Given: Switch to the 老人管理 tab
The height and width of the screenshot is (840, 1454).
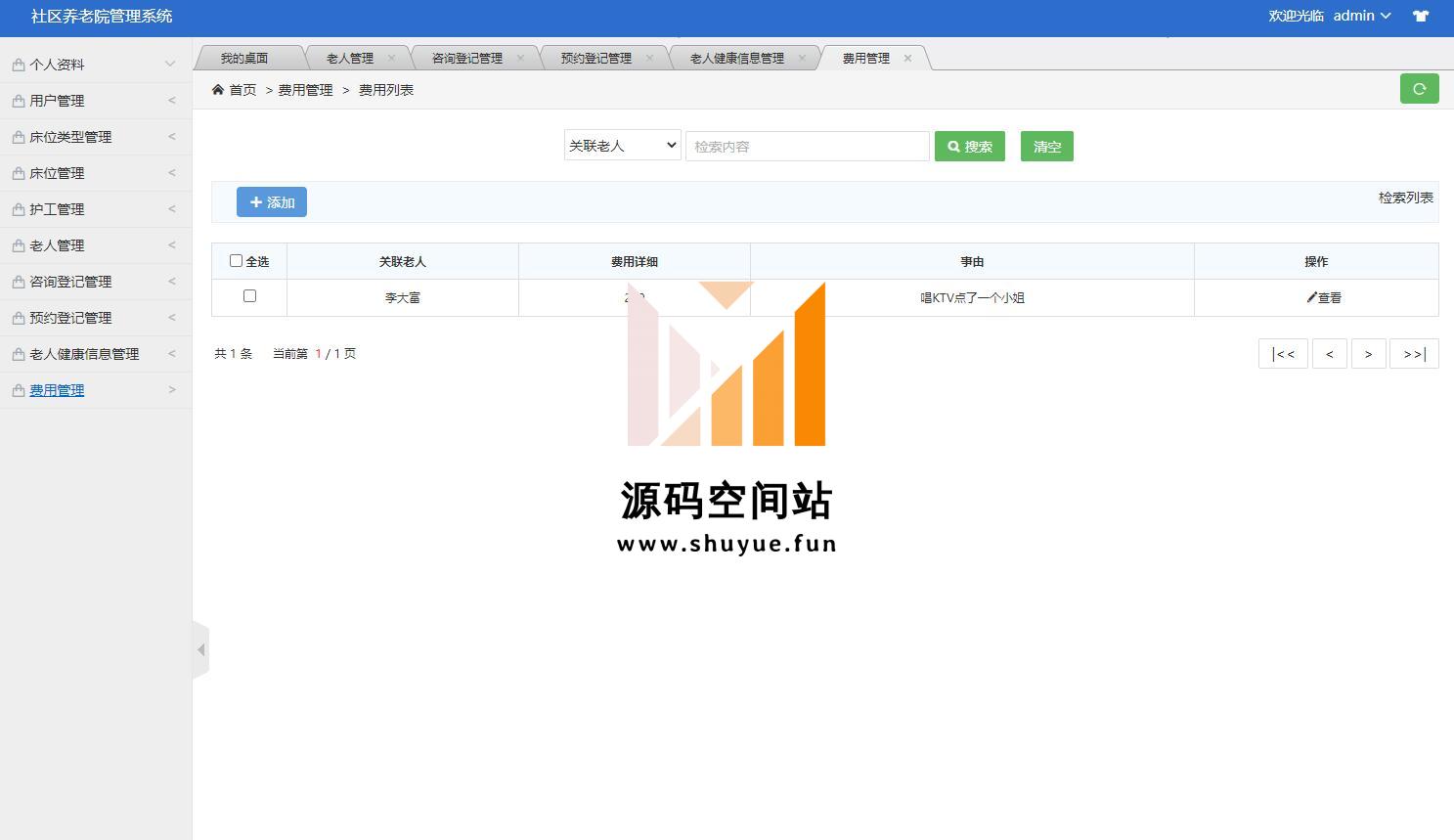Looking at the screenshot, I should tap(350, 58).
